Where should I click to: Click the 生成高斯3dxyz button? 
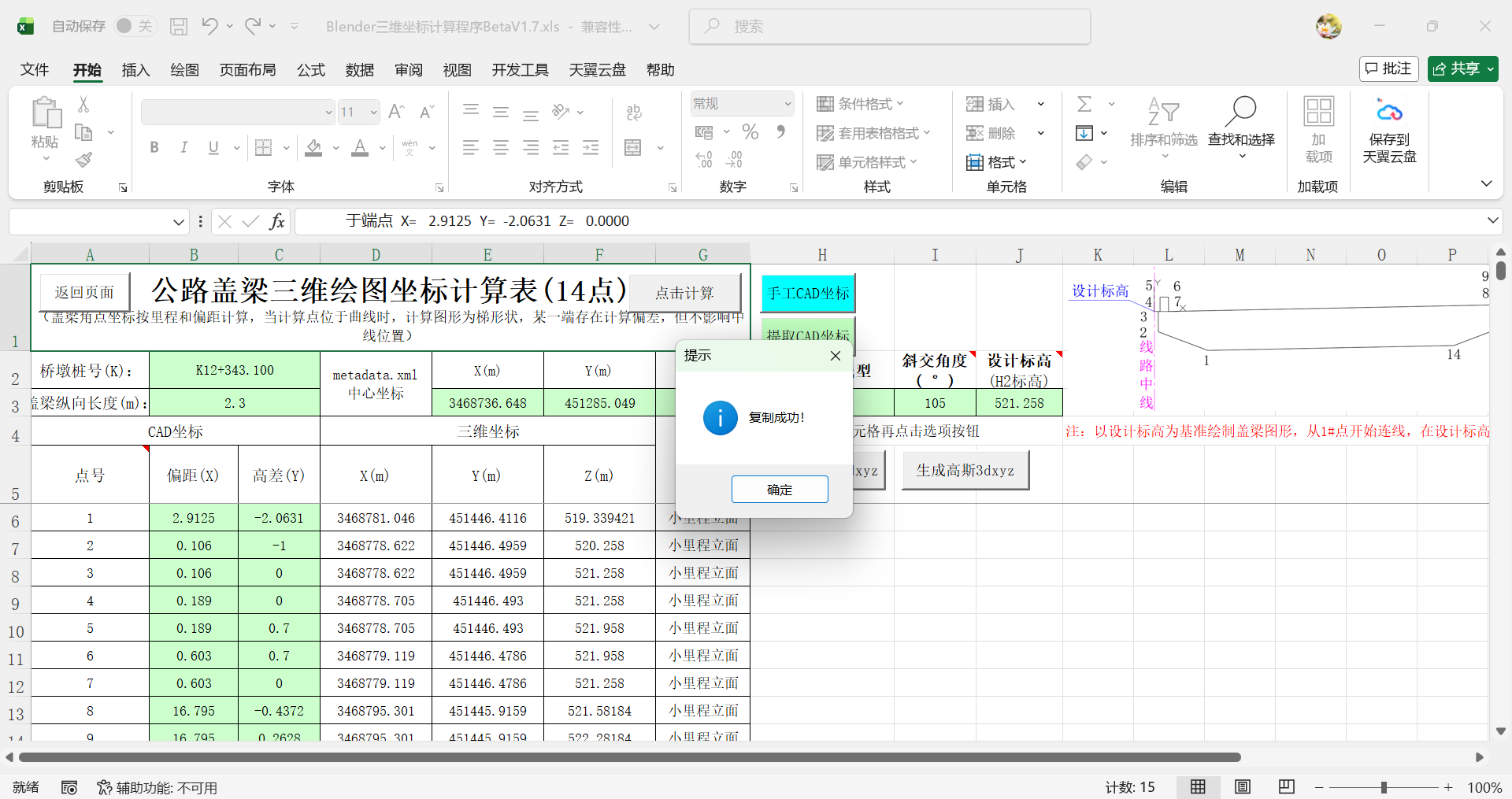[965, 471]
